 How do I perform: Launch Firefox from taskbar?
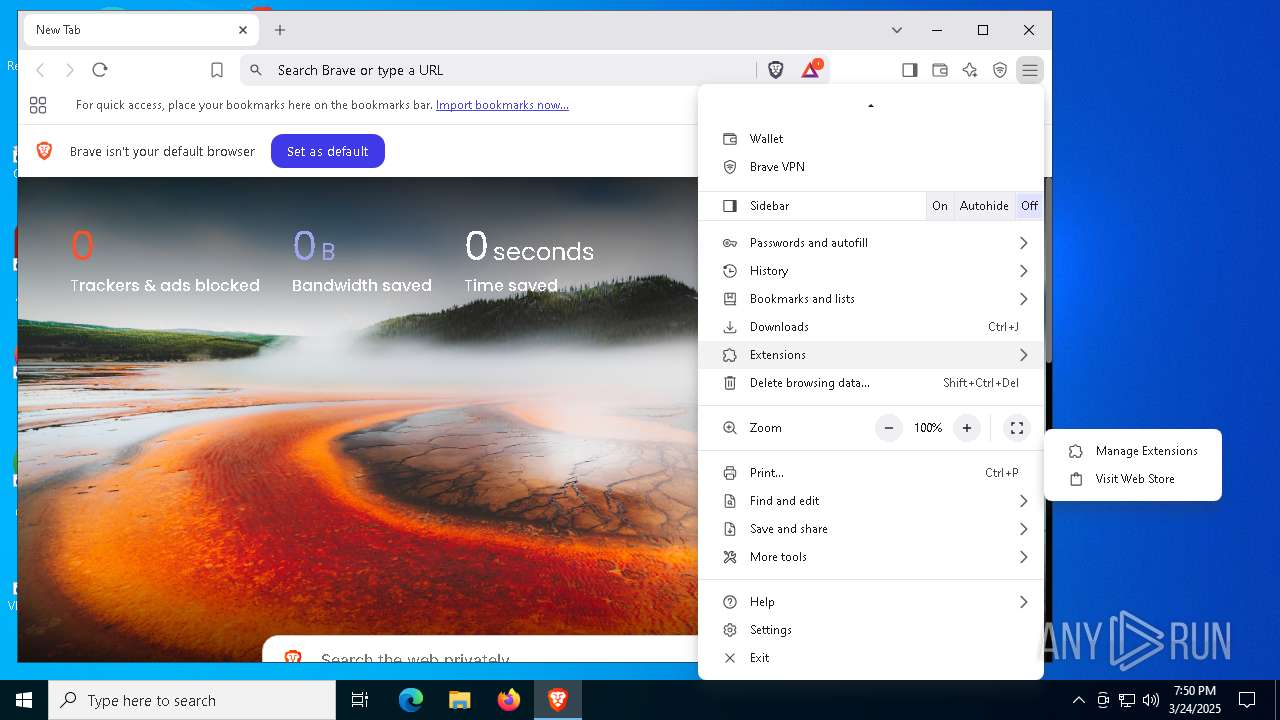[x=508, y=700]
